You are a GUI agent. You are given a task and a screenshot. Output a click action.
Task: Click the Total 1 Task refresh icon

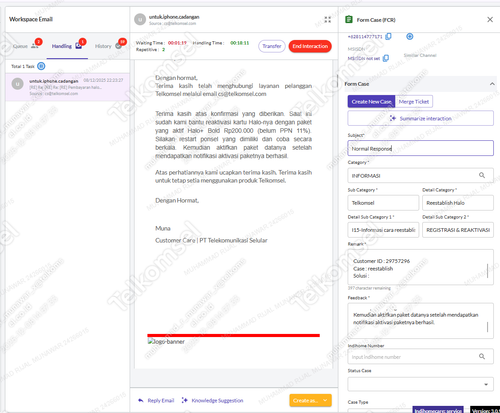click(x=41, y=66)
